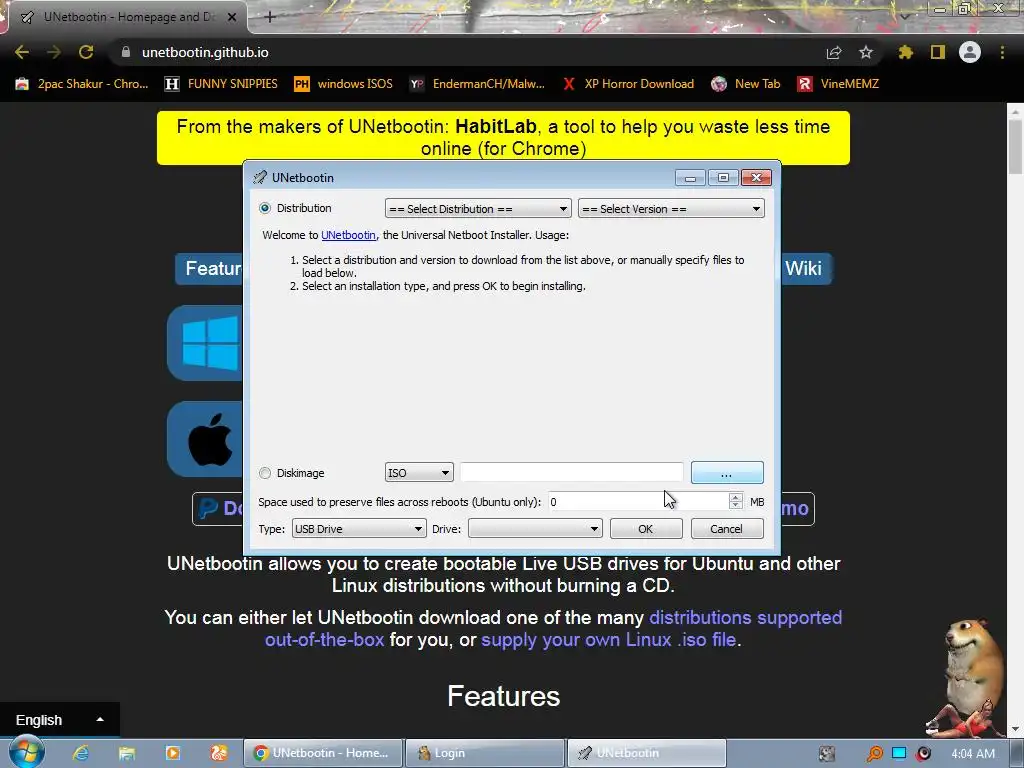The width and height of the screenshot is (1024, 768).
Task: Open the UNetbootin link in welcome text
Action: pos(348,235)
